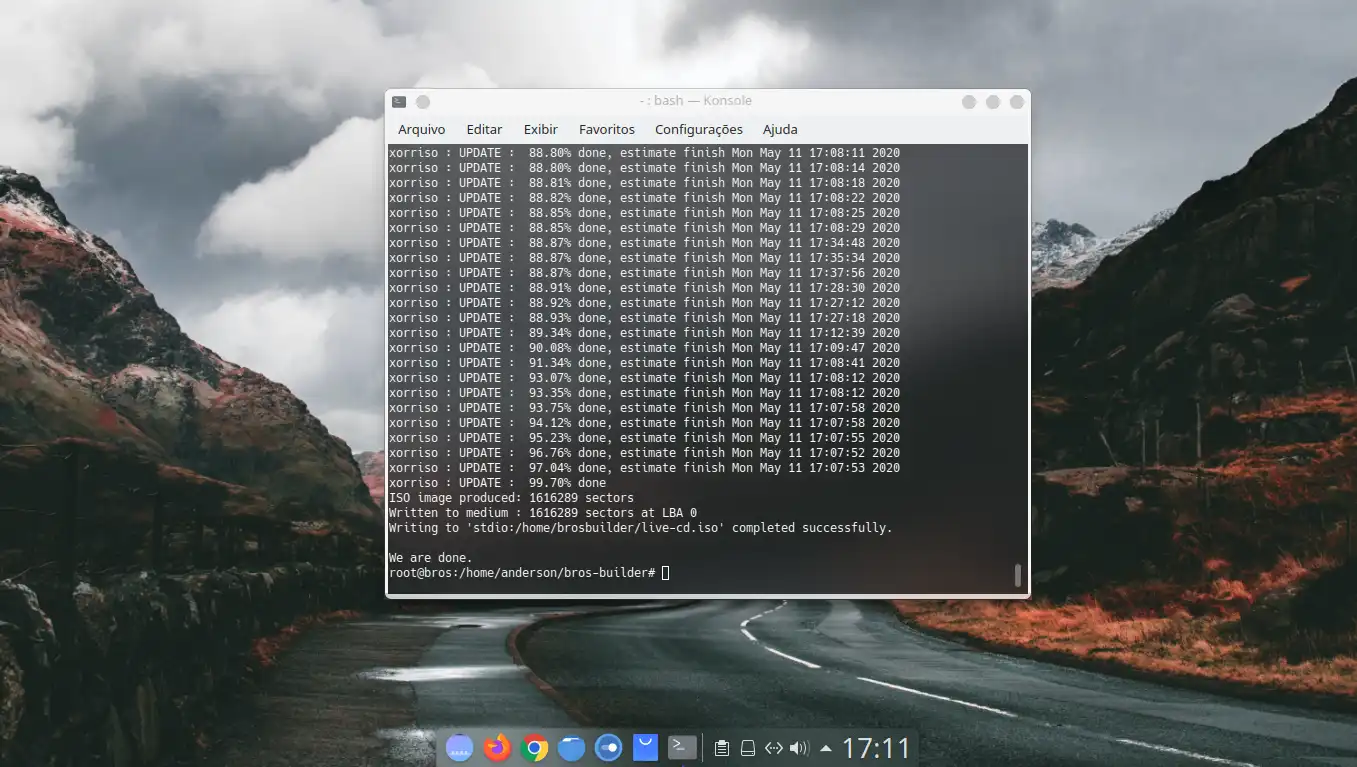Screen dimensions: 1357x767
Task: Click the line with estimate 17:37:56
Action: 644,273
